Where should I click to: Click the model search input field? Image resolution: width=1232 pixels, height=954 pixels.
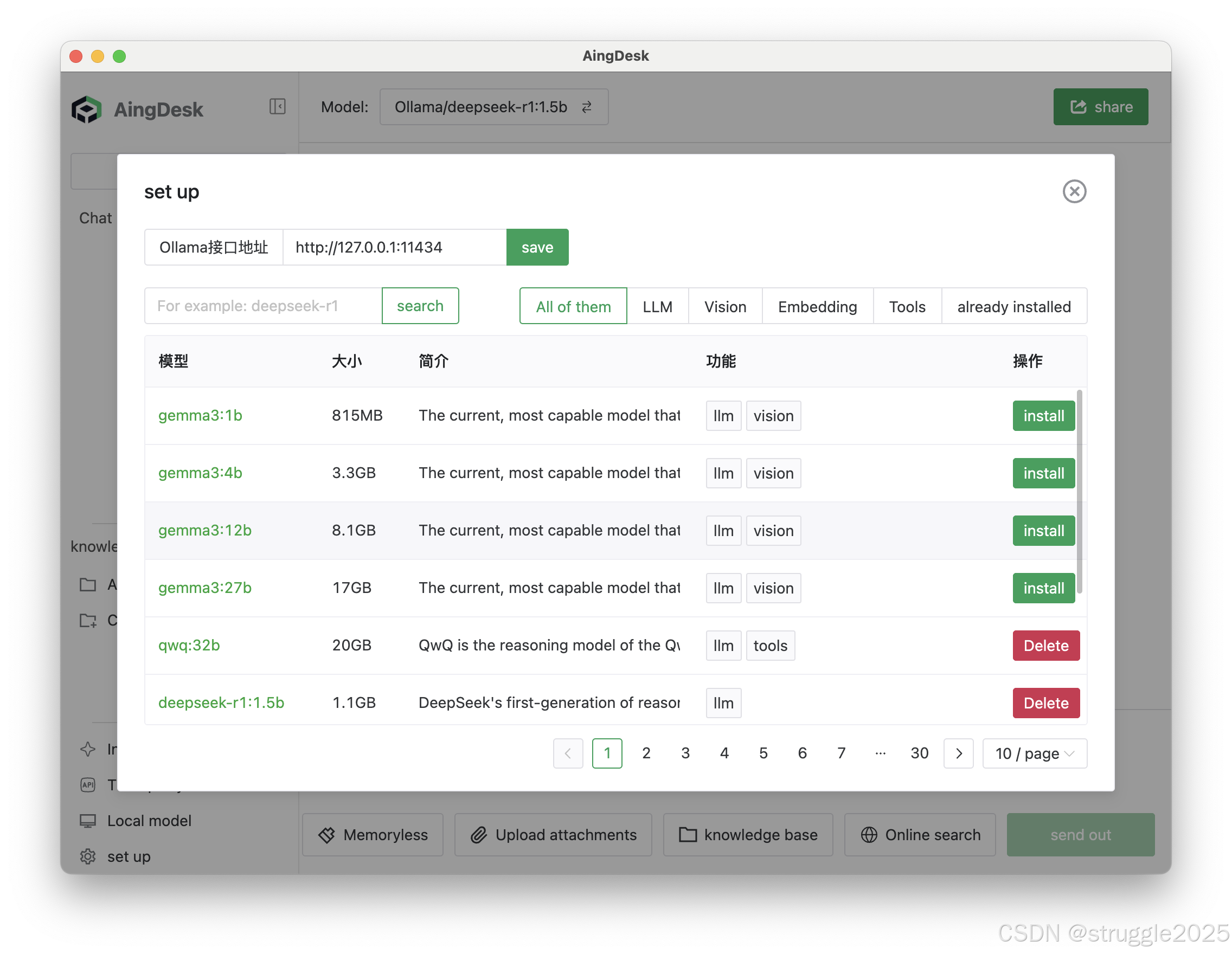tap(263, 306)
